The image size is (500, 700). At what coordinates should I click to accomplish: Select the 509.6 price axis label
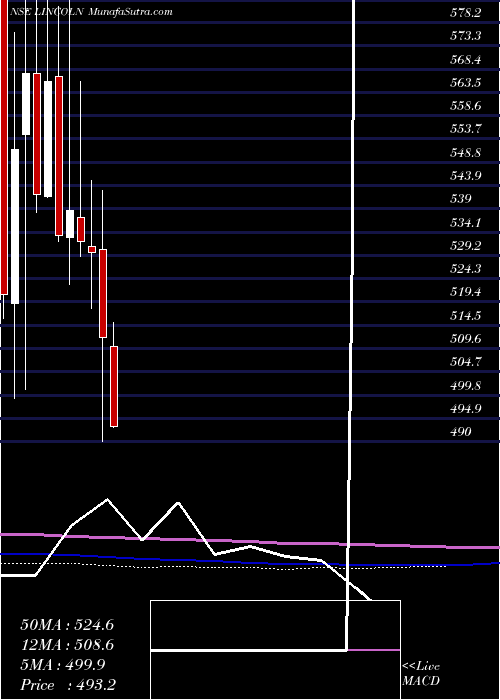pyautogui.click(x=466, y=339)
